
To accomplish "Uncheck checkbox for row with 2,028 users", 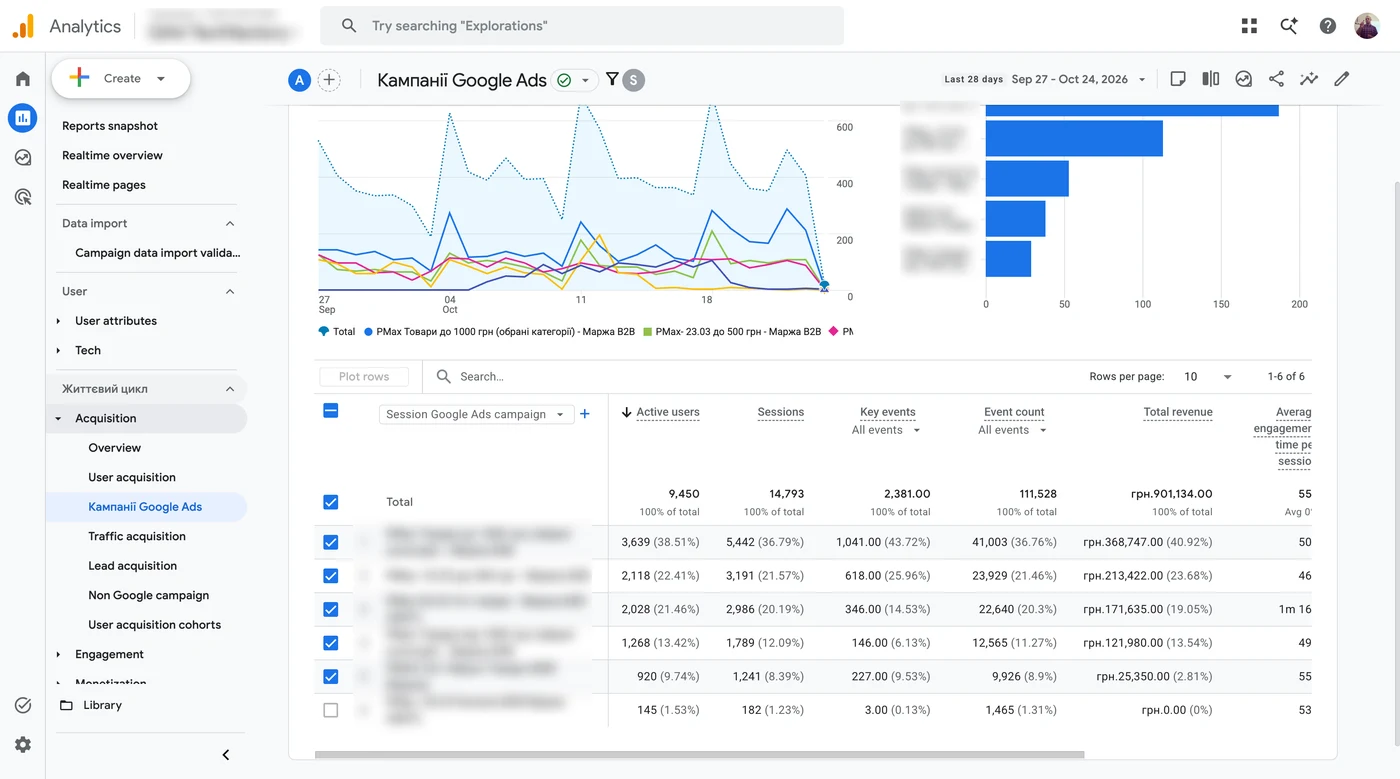I will [331, 609].
